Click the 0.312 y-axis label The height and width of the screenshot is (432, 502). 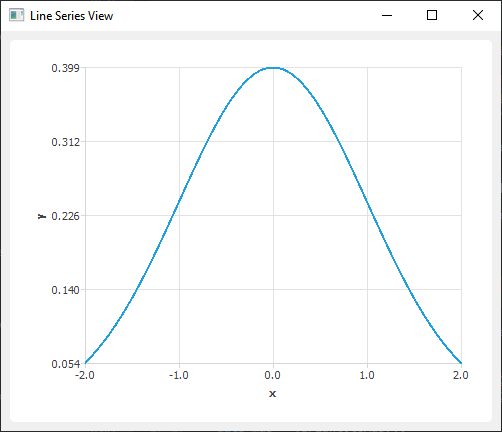pos(66,142)
